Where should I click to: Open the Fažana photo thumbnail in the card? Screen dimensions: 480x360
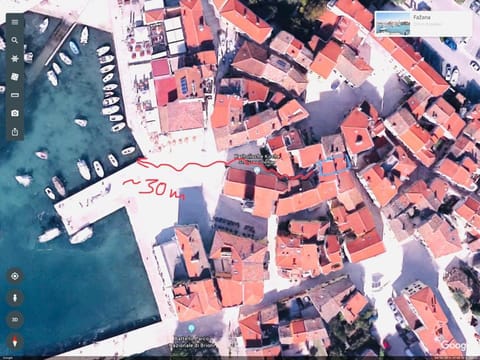[x=393, y=23]
